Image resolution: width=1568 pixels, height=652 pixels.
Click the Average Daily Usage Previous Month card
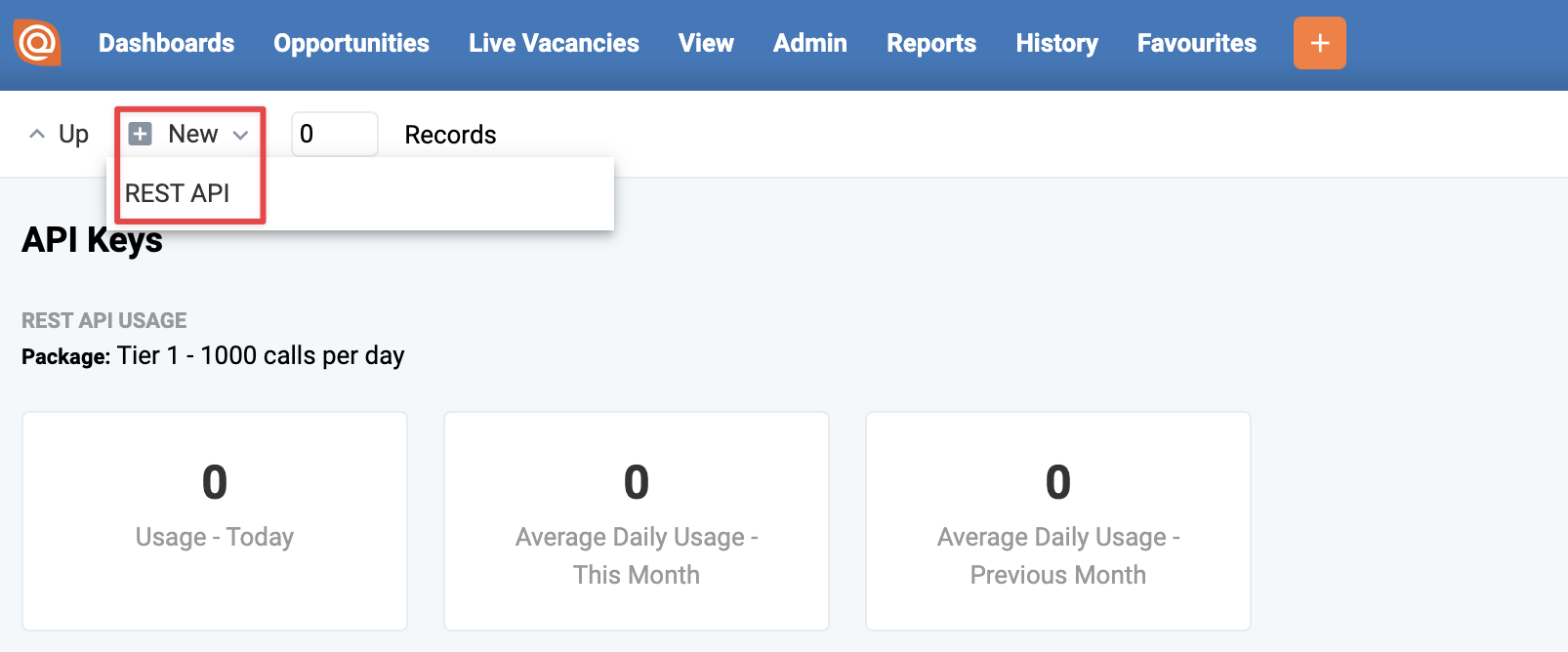click(x=1058, y=520)
